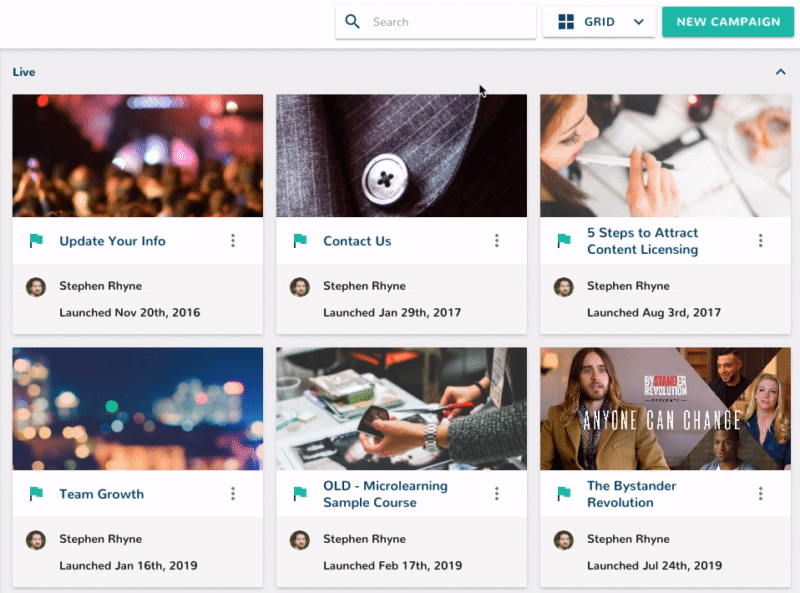Open three-dot menu on Contact Us card

pos(497,241)
